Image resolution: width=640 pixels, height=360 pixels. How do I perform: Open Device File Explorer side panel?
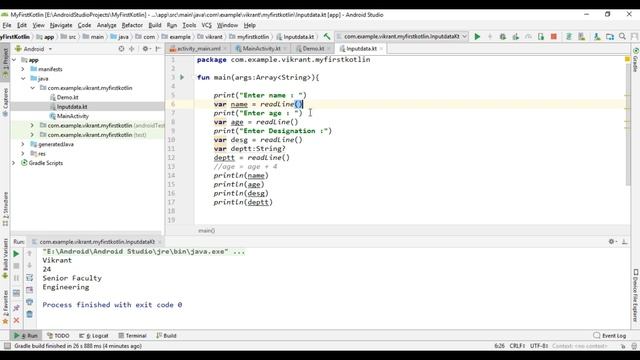pyautogui.click(x=635, y=295)
